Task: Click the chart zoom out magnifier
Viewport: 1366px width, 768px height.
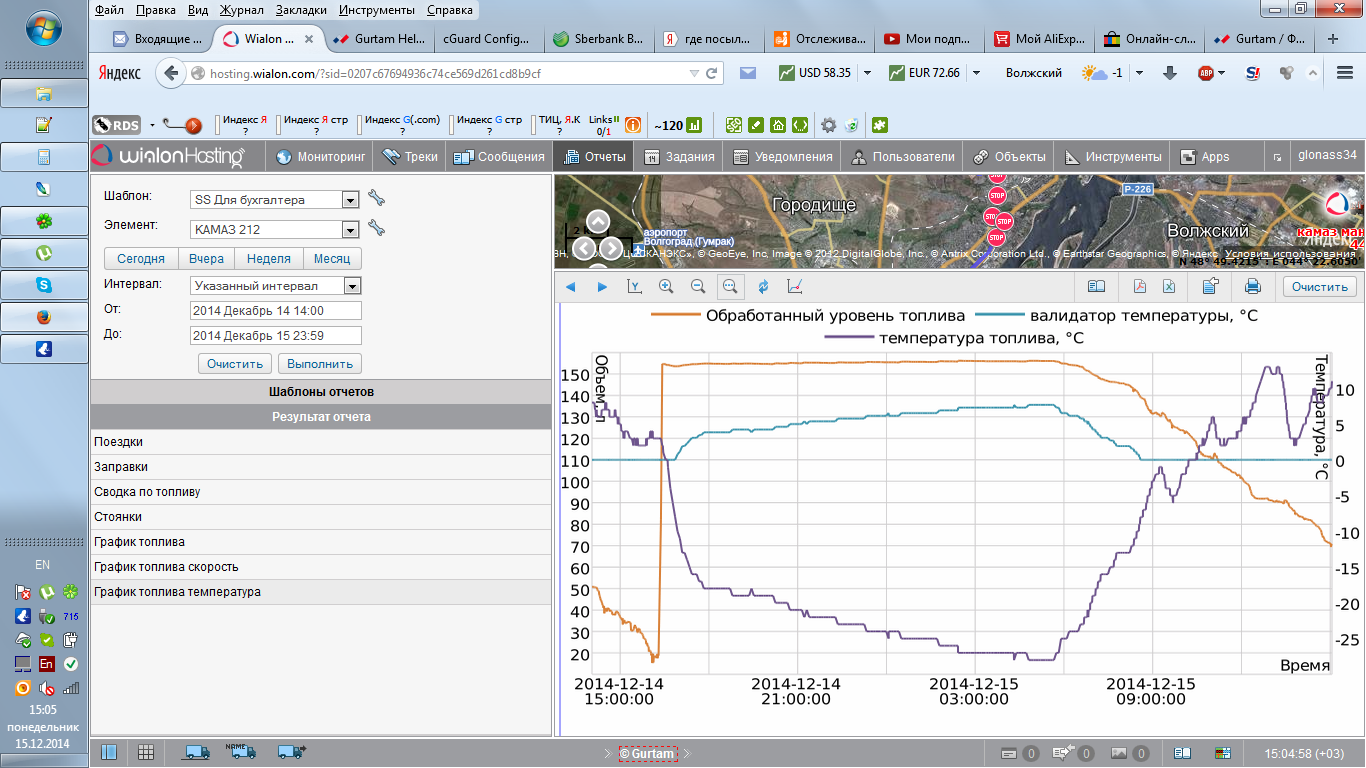Action: (698, 287)
